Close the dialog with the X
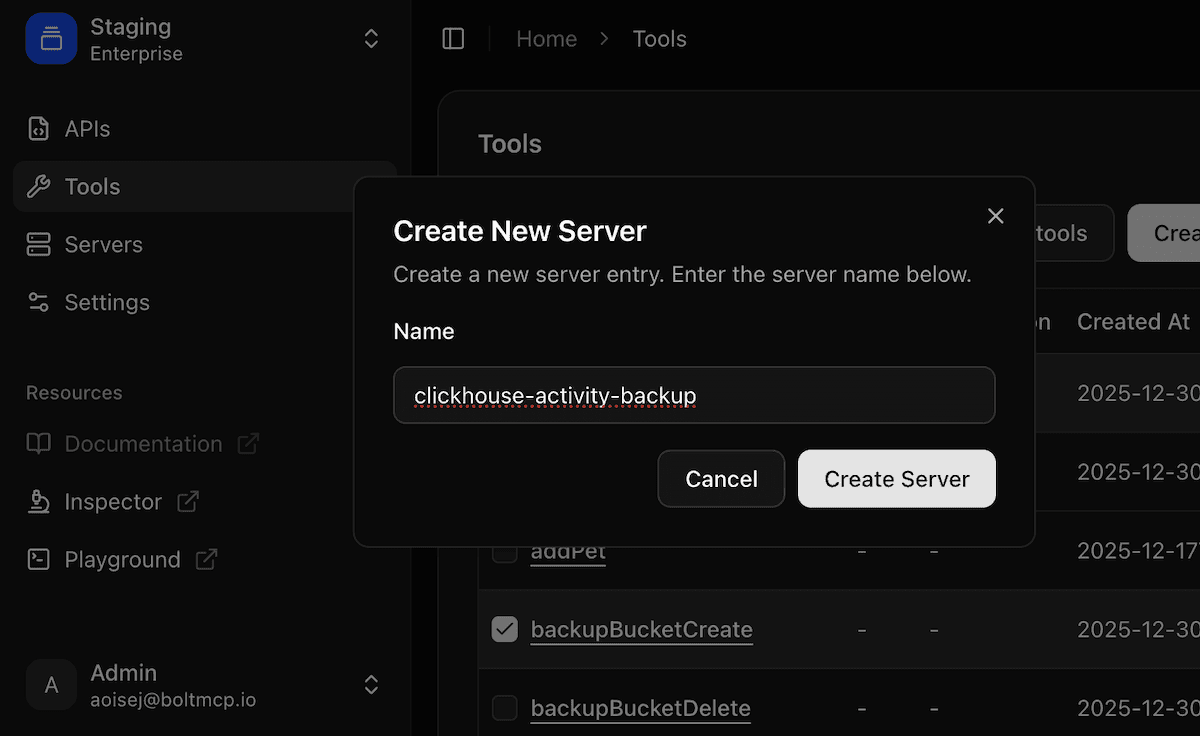Viewport: 1200px width, 736px height. pyautogui.click(x=995, y=216)
